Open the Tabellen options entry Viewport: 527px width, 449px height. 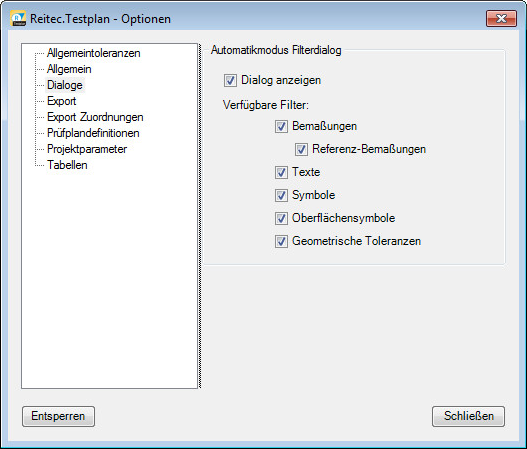[67, 165]
